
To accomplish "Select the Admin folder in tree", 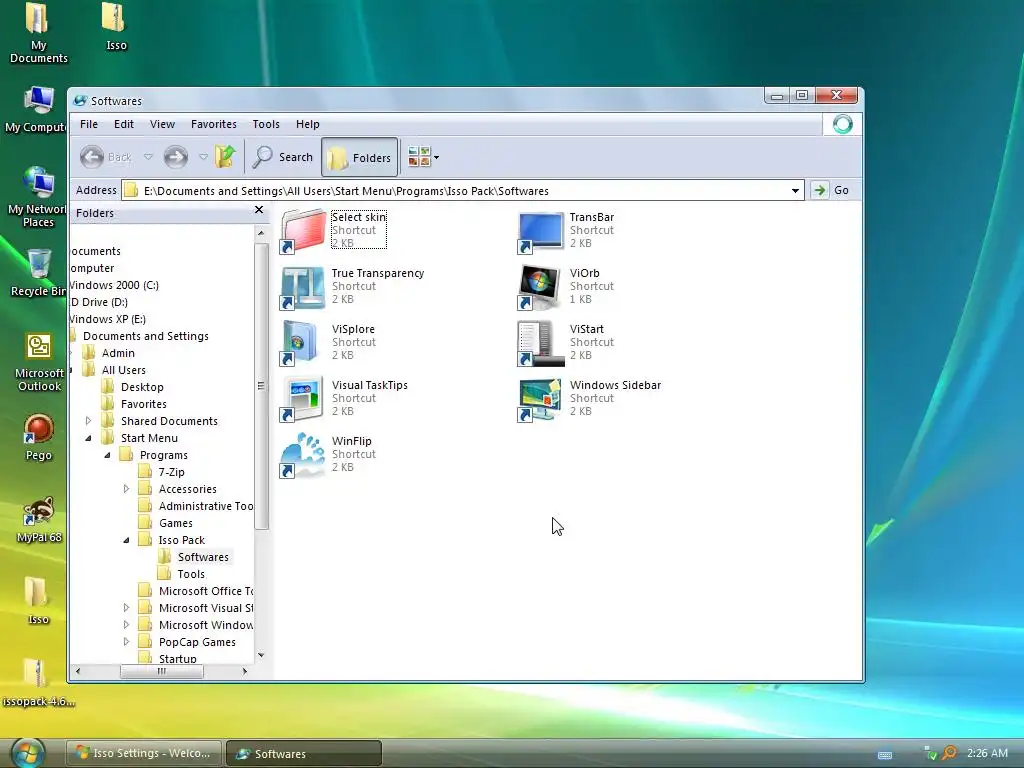I will 118,353.
